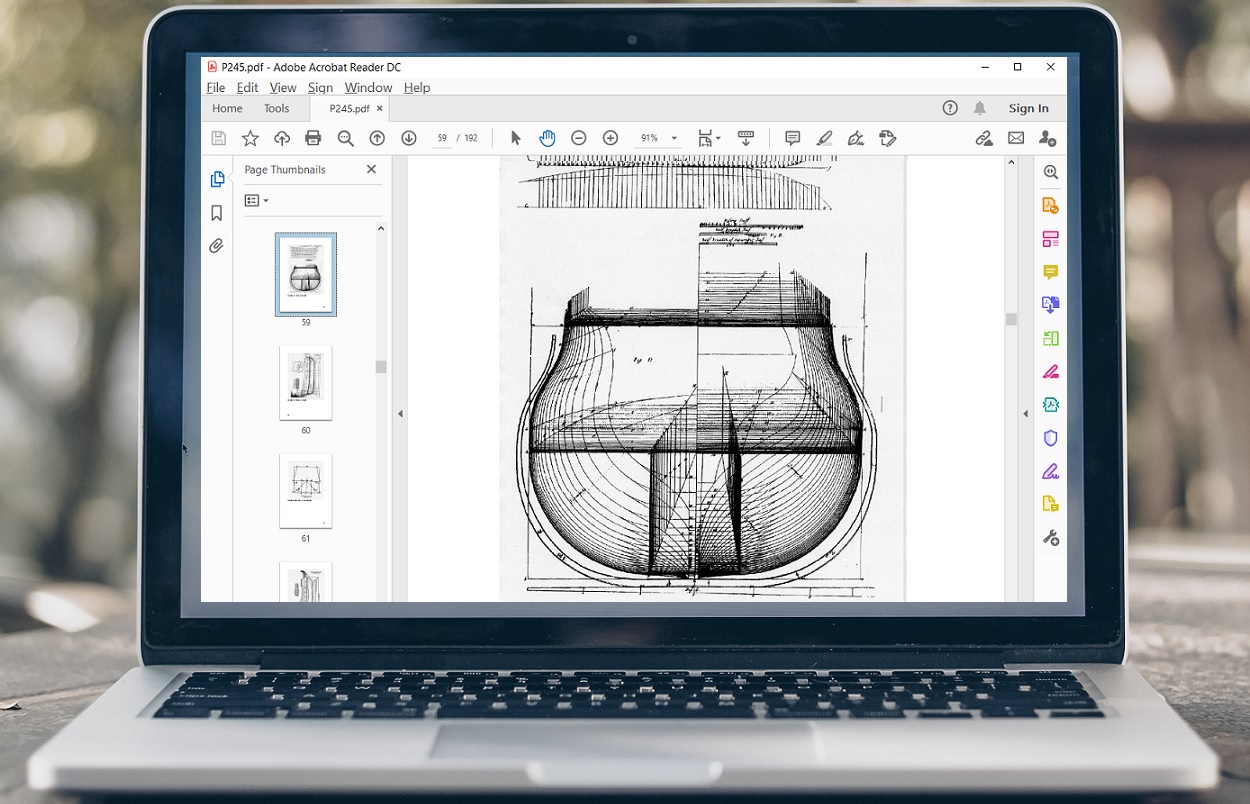Open the Bookmarks panel
The image size is (1250, 804).
pyautogui.click(x=216, y=213)
